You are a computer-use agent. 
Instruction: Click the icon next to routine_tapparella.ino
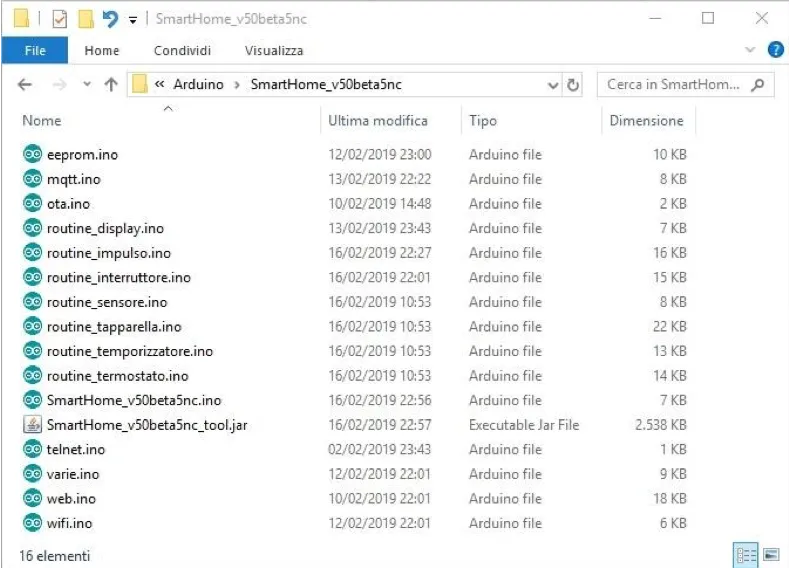33,327
